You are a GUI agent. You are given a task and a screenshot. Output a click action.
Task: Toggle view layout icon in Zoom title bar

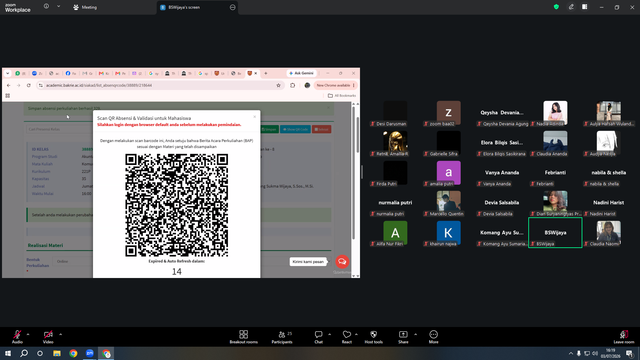point(585,7)
